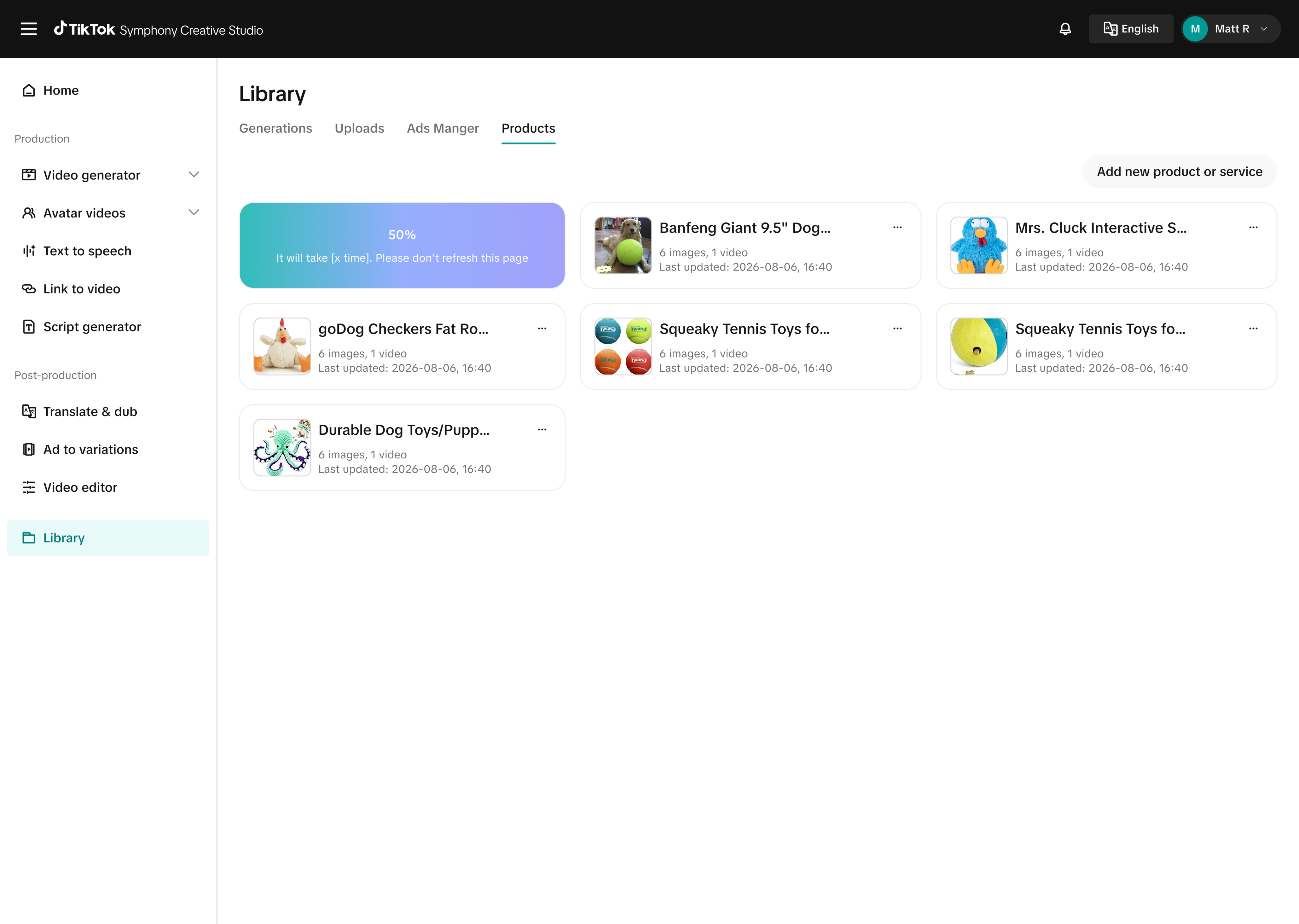Open the yellow-blue treat ball thumbnail
The image size is (1299, 924).
[x=979, y=346]
